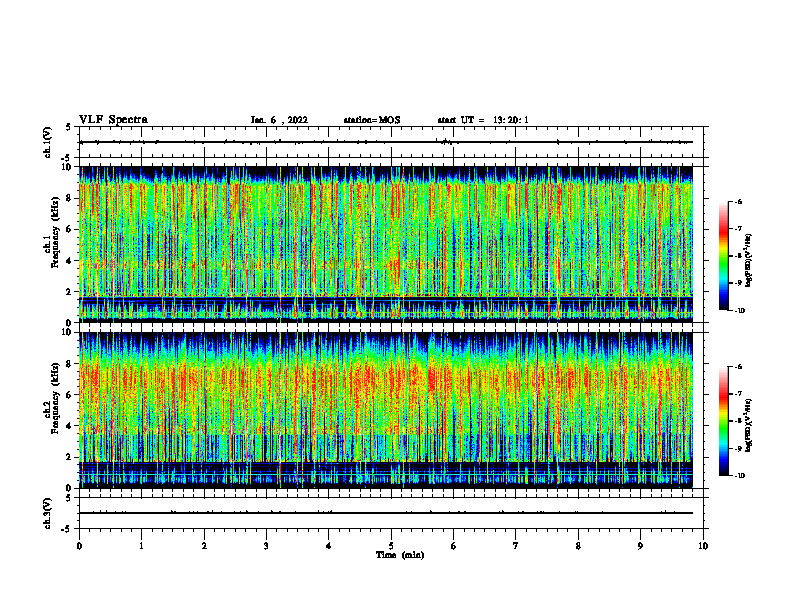The height and width of the screenshot is (612, 792).
Task: Click the "-5" tick on ch.3(V) axis
Action: pos(68,529)
